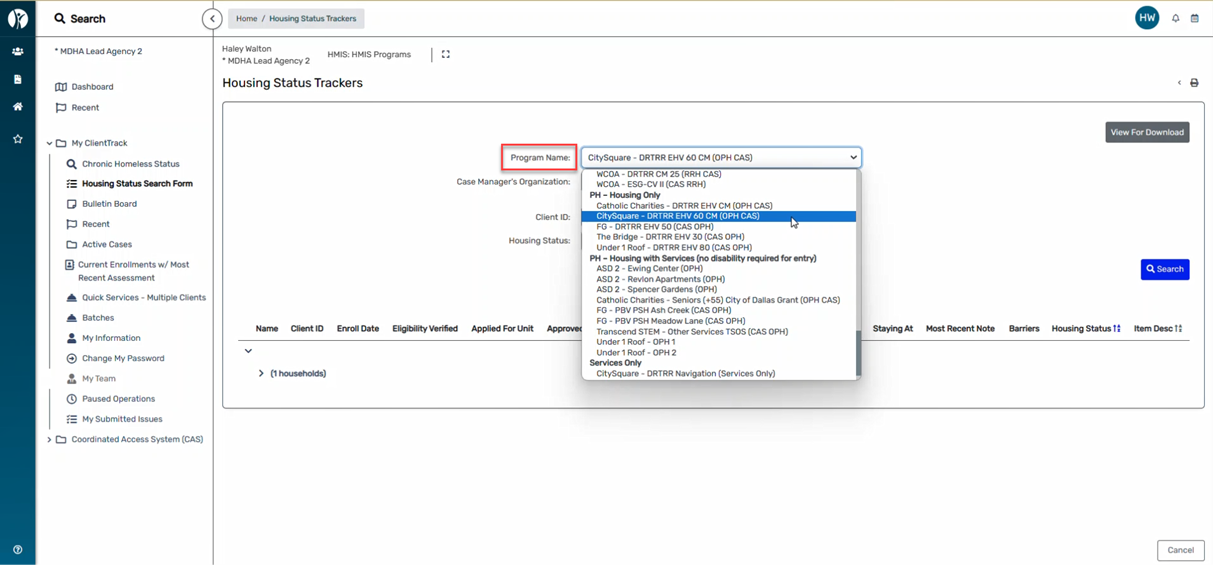This screenshot has width=1213, height=565.
Task: Expand Coordinated Access System (CAS) folder
Action: [x=49, y=440]
